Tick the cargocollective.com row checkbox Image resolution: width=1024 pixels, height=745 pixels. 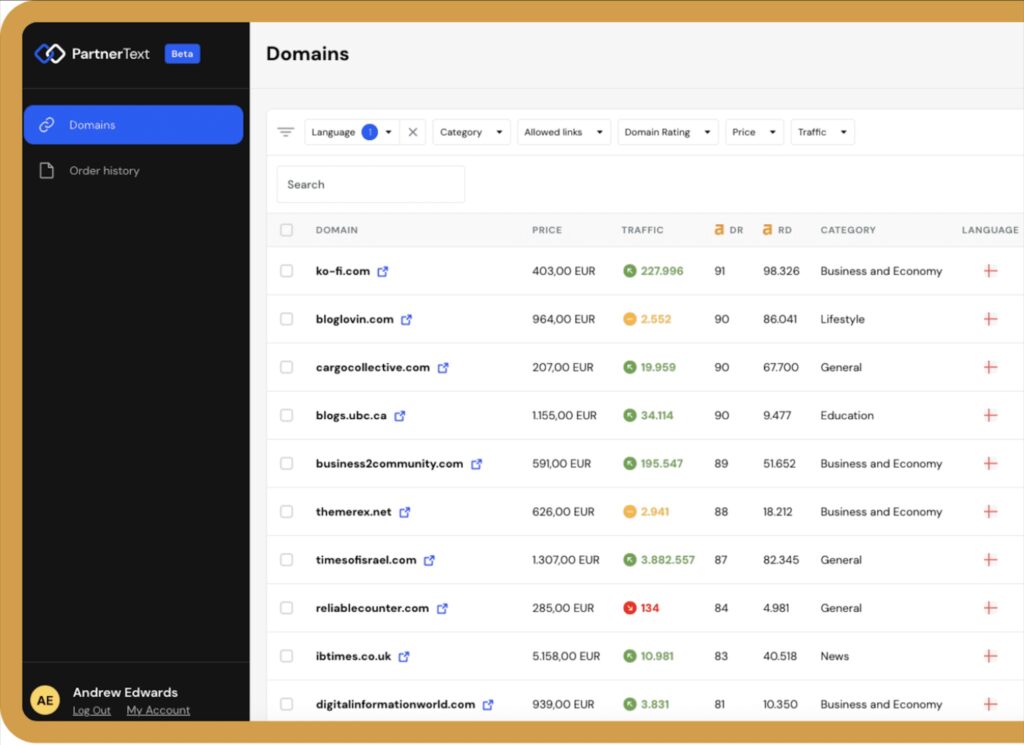(x=286, y=367)
